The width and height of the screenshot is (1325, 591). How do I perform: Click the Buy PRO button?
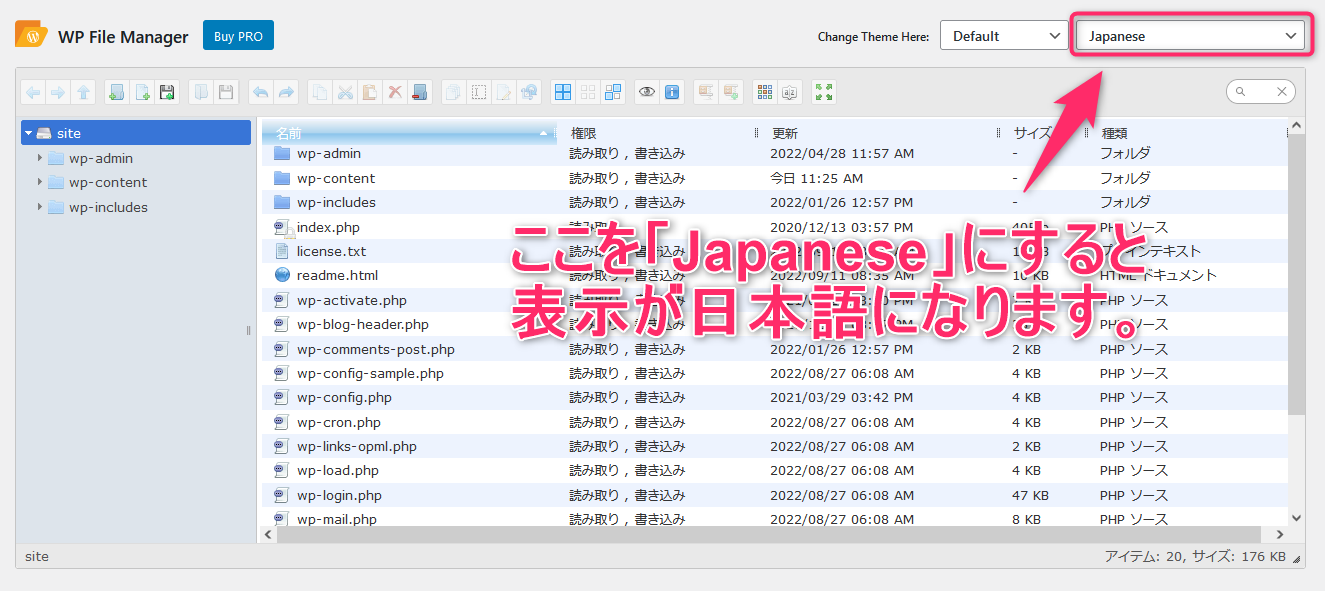click(238, 36)
